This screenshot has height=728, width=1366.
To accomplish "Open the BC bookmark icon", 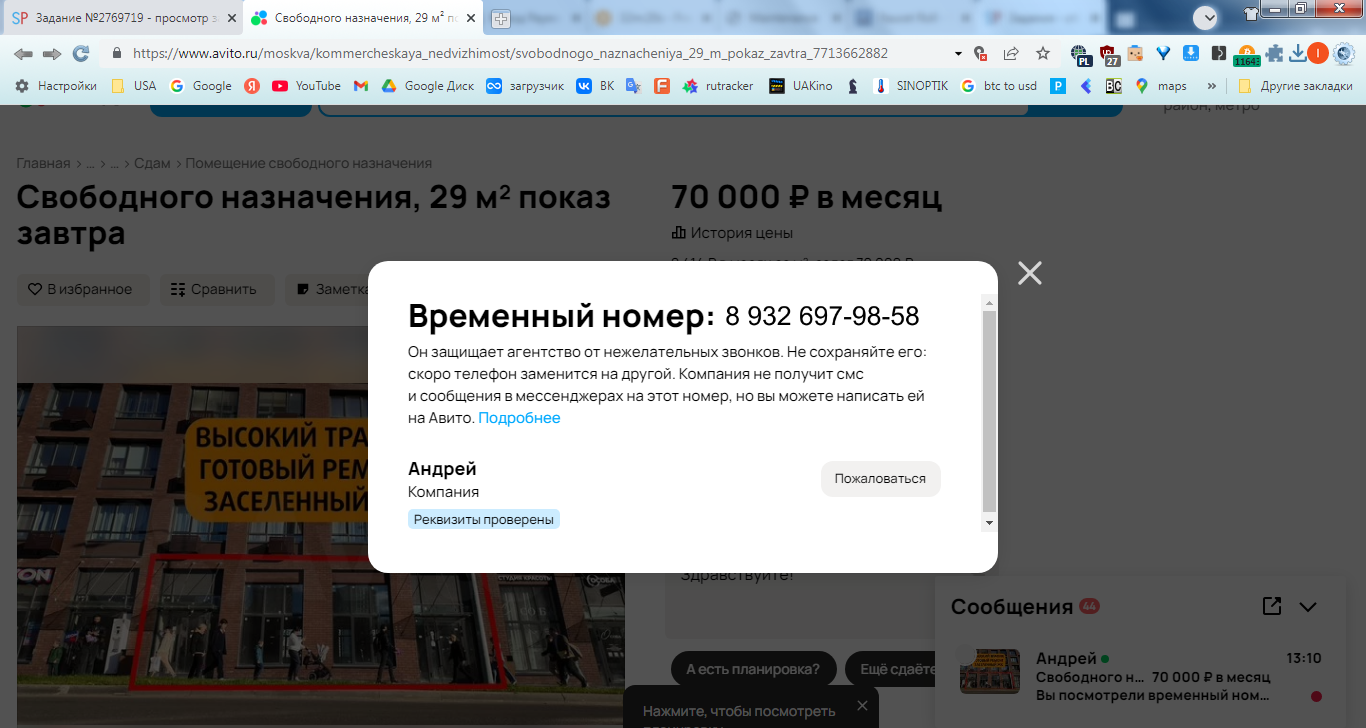I will 1113,86.
